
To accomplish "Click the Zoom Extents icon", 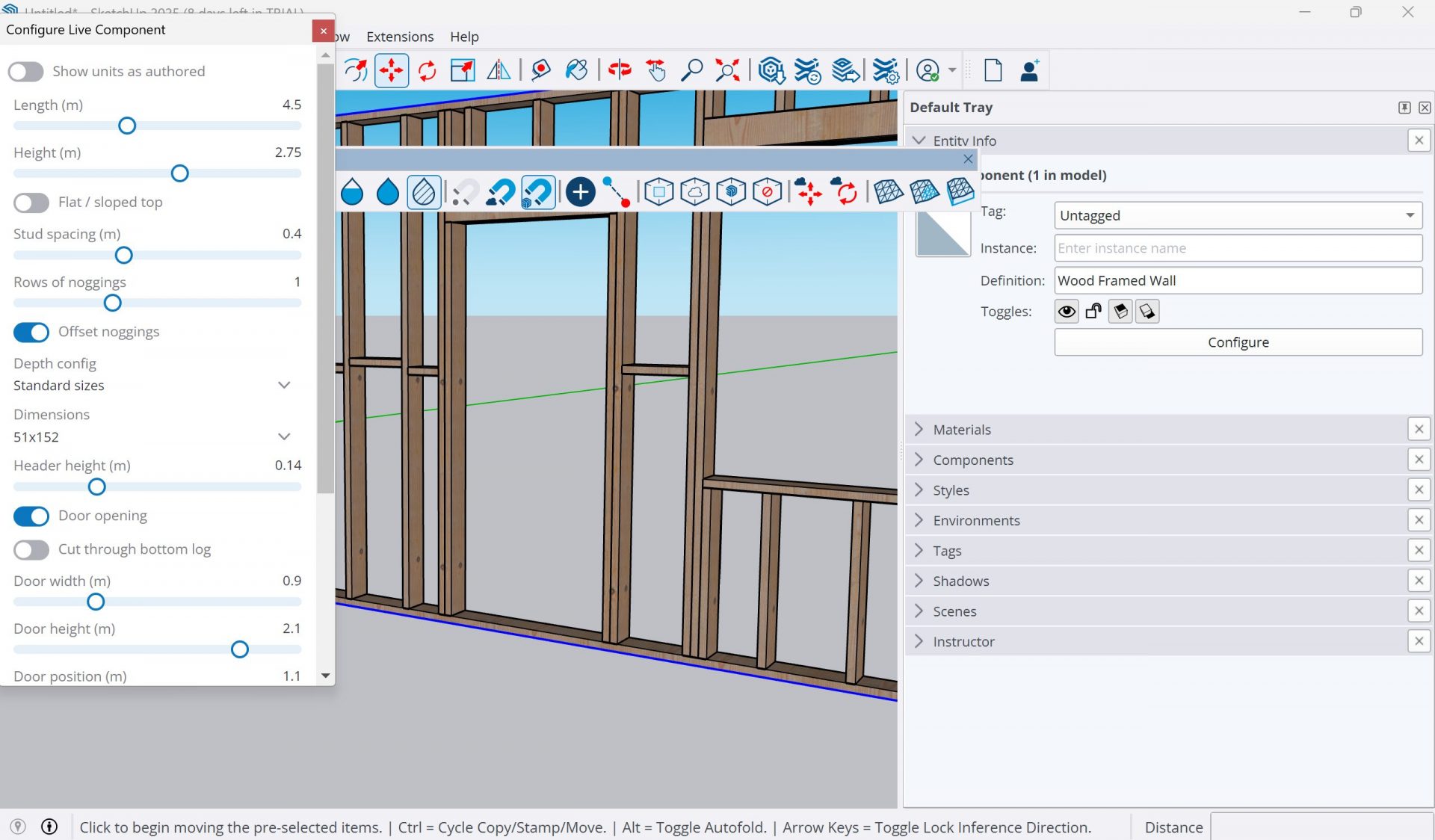I will (726, 70).
